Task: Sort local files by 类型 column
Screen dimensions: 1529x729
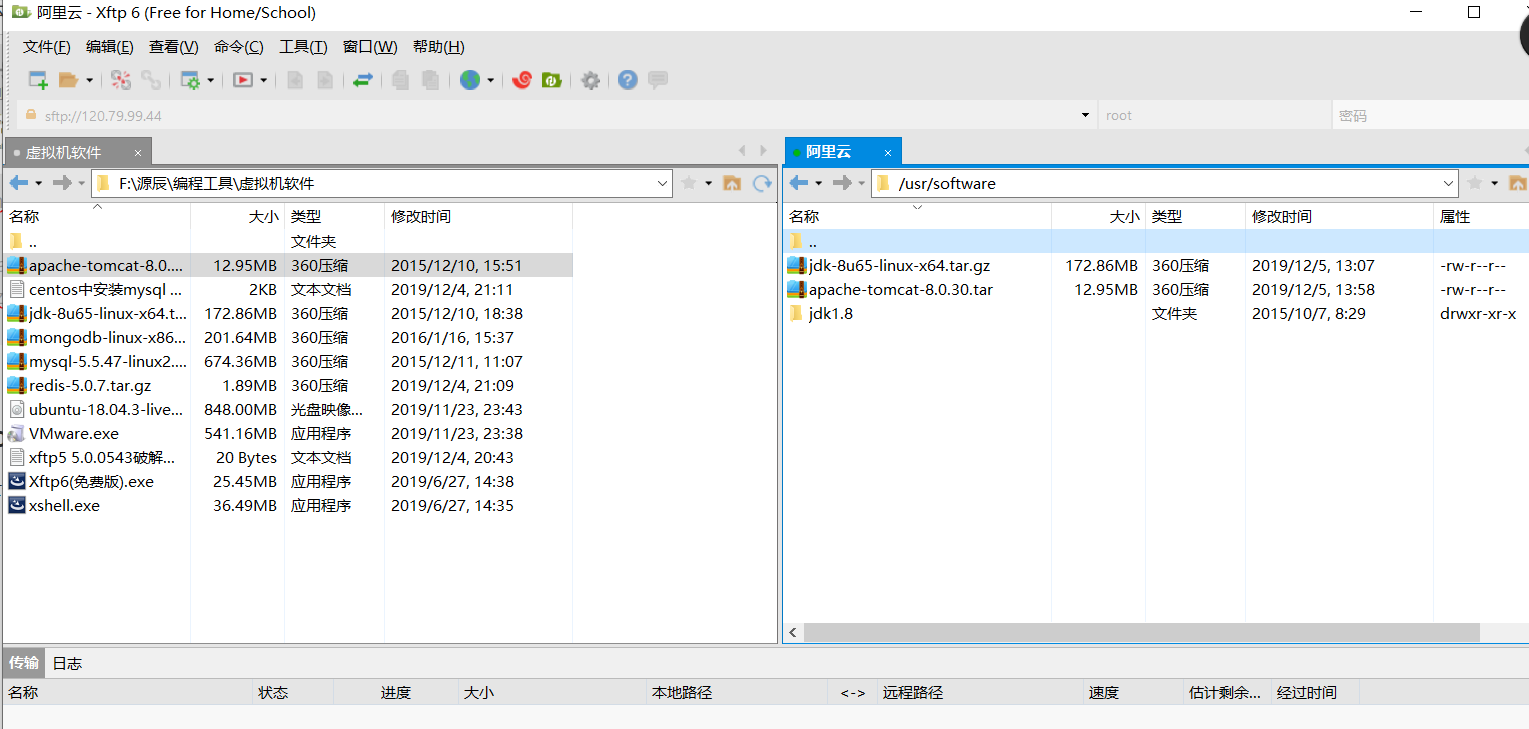Action: [334, 216]
